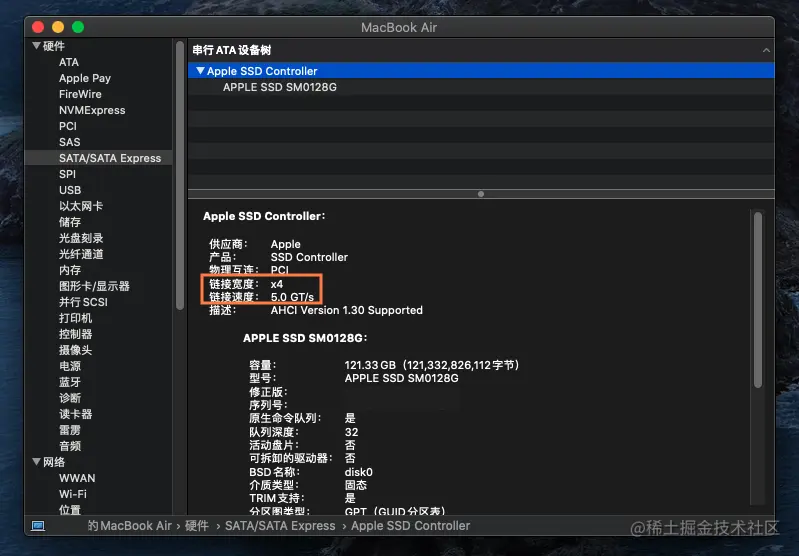Image resolution: width=799 pixels, height=556 pixels.
Task: Select 诊断 diagnostics category
Action: pyautogui.click(x=70, y=398)
